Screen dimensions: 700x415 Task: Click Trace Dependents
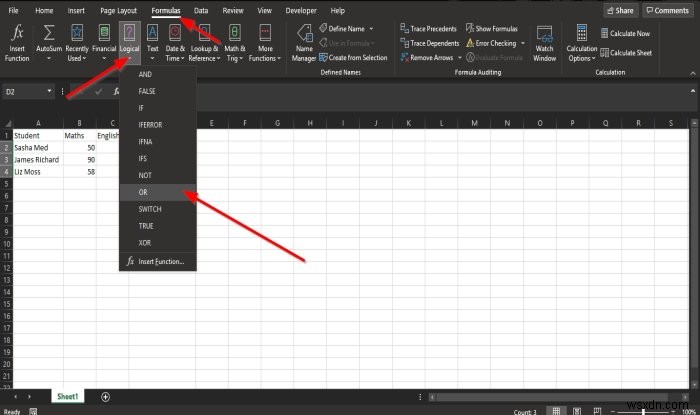click(430, 43)
